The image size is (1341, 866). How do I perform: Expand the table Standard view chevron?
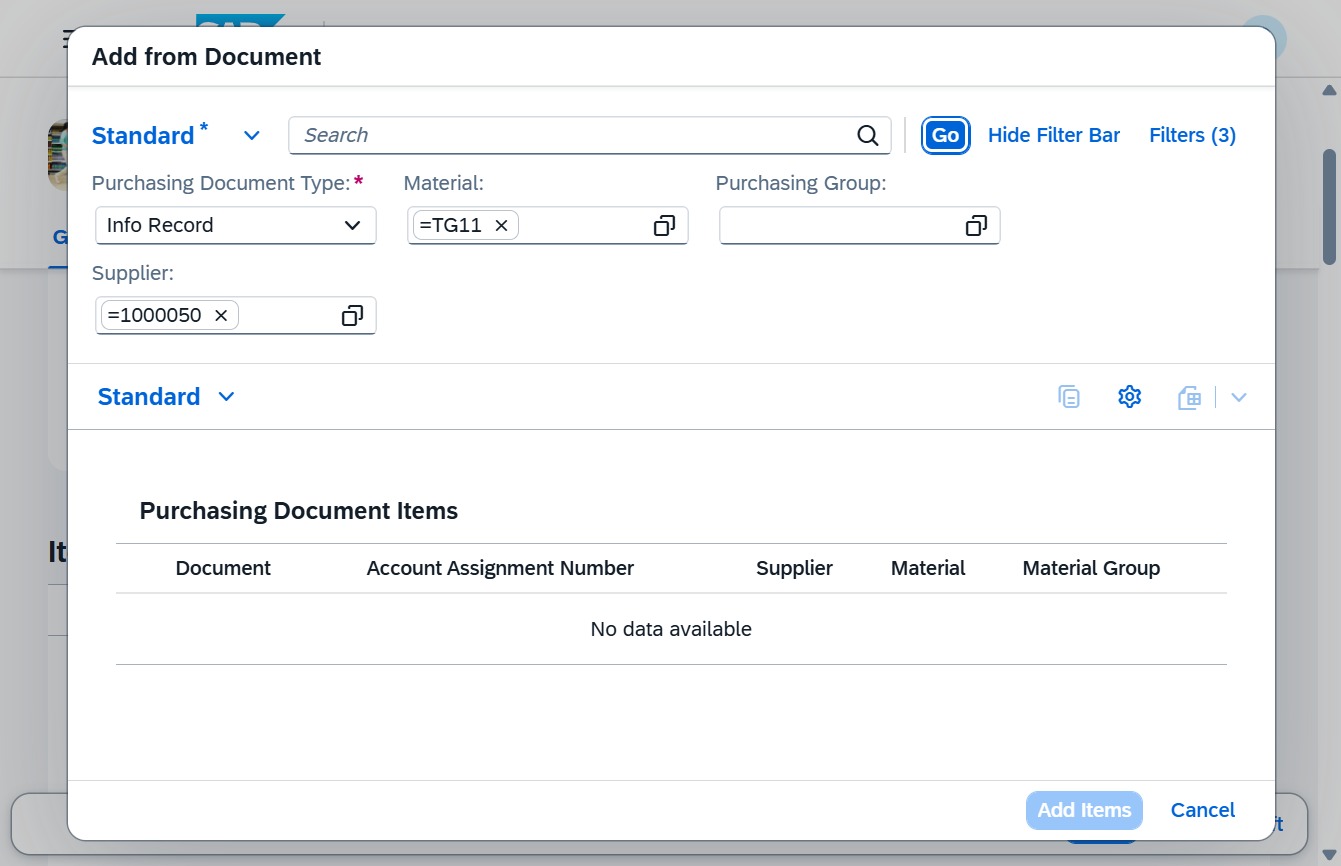pyautogui.click(x=226, y=397)
